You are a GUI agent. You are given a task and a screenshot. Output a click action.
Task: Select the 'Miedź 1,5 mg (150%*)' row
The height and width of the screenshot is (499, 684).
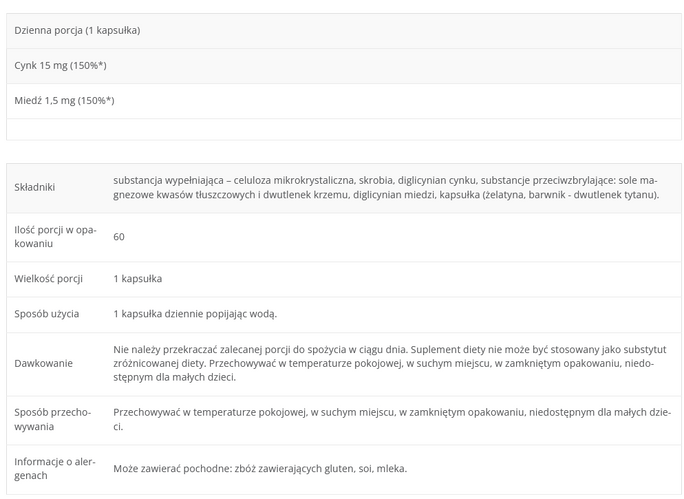pyautogui.click(x=65, y=100)
